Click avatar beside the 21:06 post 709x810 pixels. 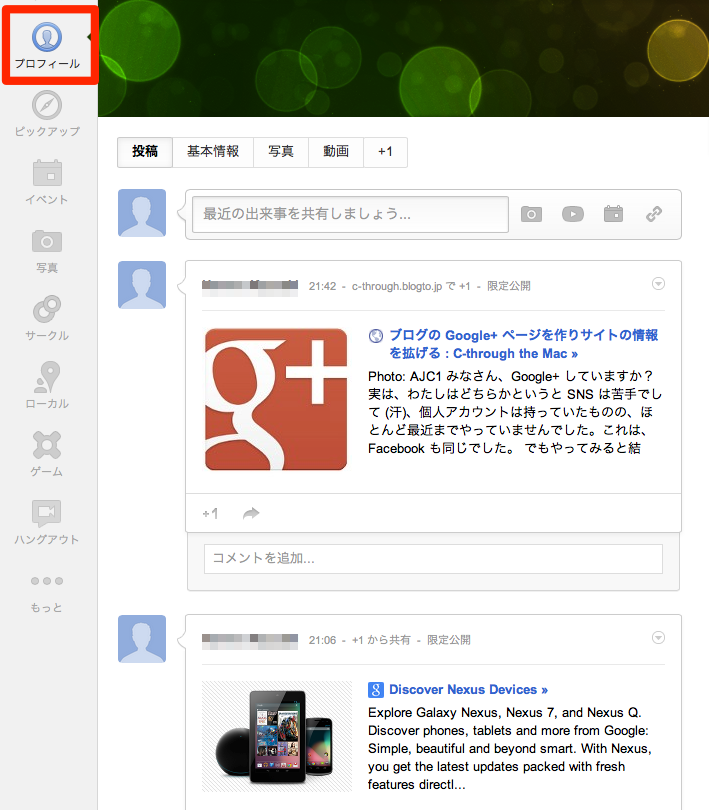[x=142, y=638]
